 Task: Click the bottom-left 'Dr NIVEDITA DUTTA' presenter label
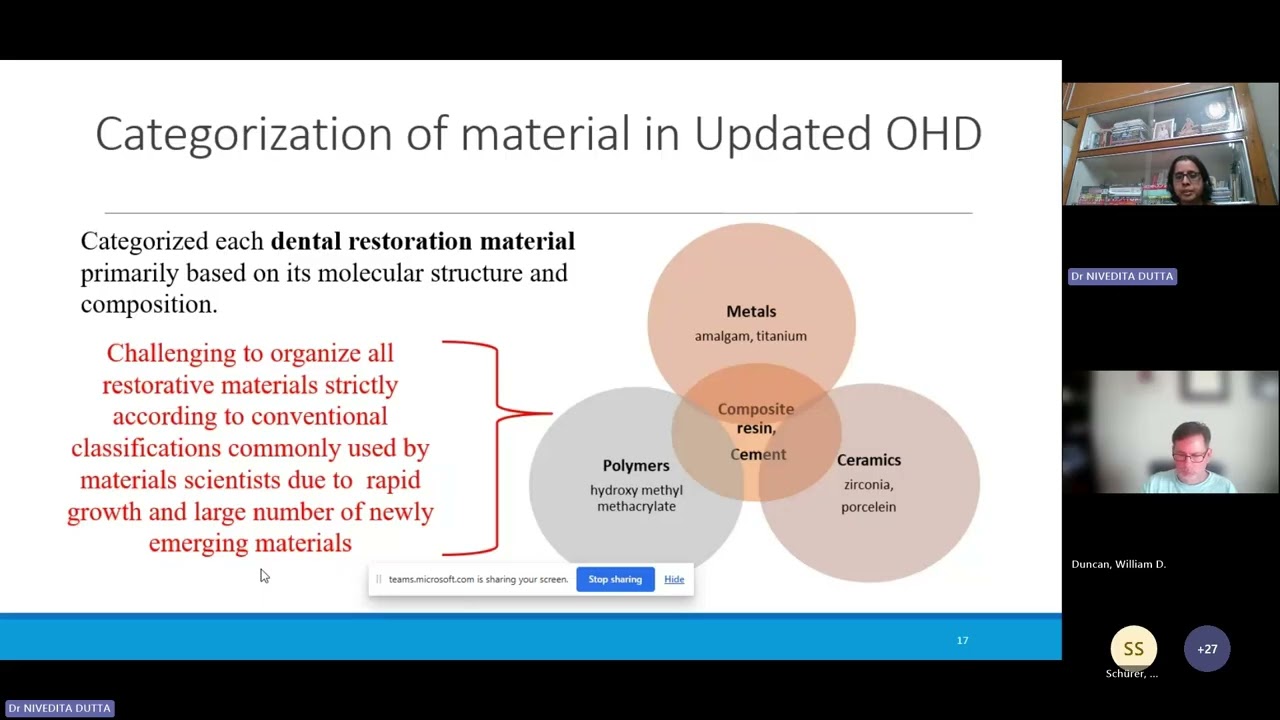pos(59,708)
